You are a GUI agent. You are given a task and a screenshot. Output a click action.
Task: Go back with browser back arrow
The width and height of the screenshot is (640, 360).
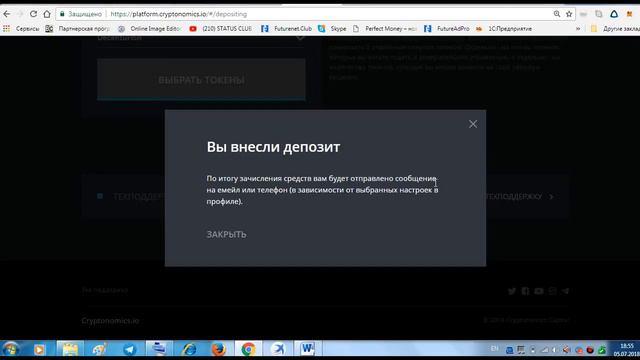pos(7,14)
